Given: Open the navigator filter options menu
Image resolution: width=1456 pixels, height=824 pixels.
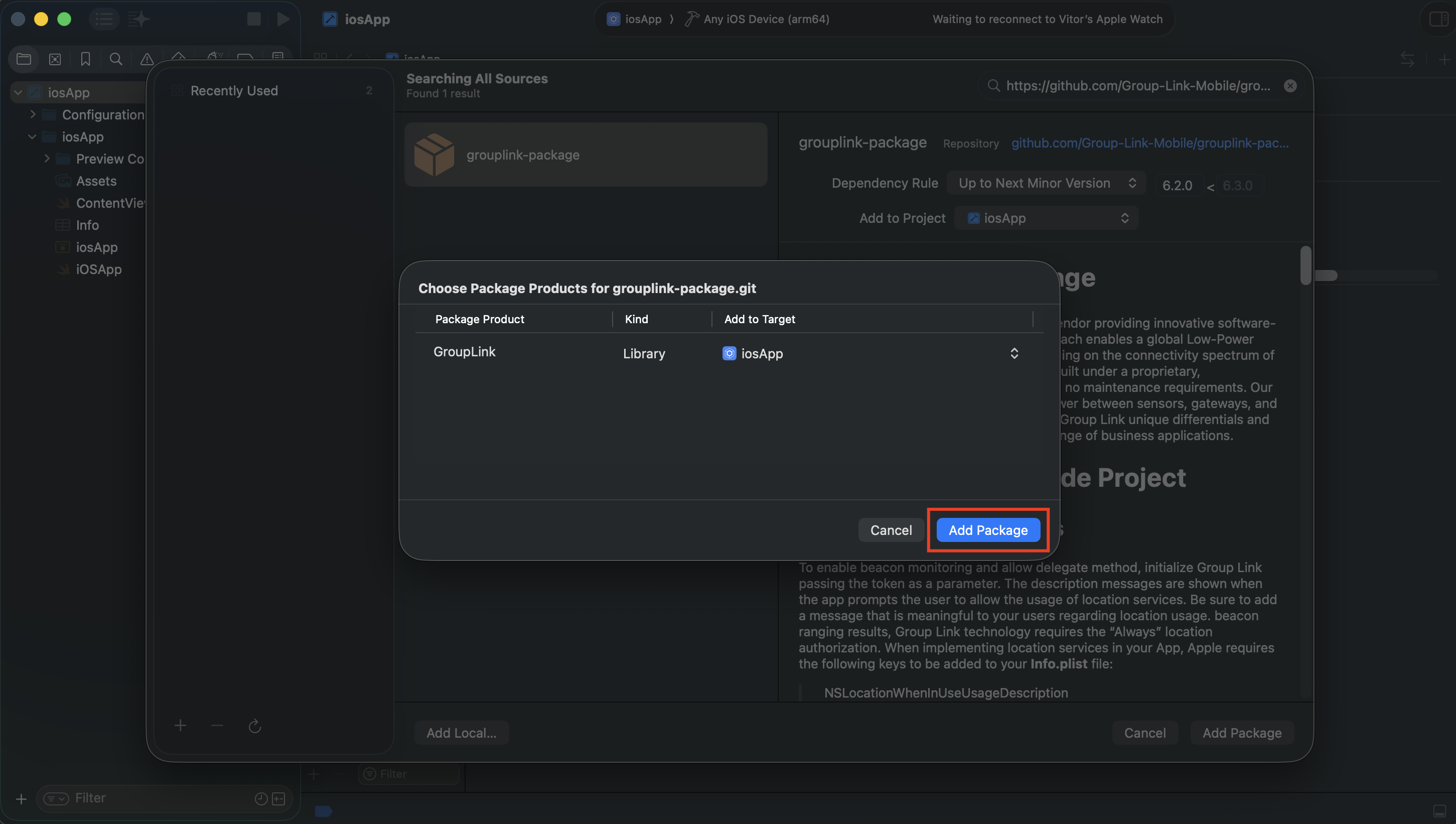Looking at the screenshot, I should tap(56, 798).
